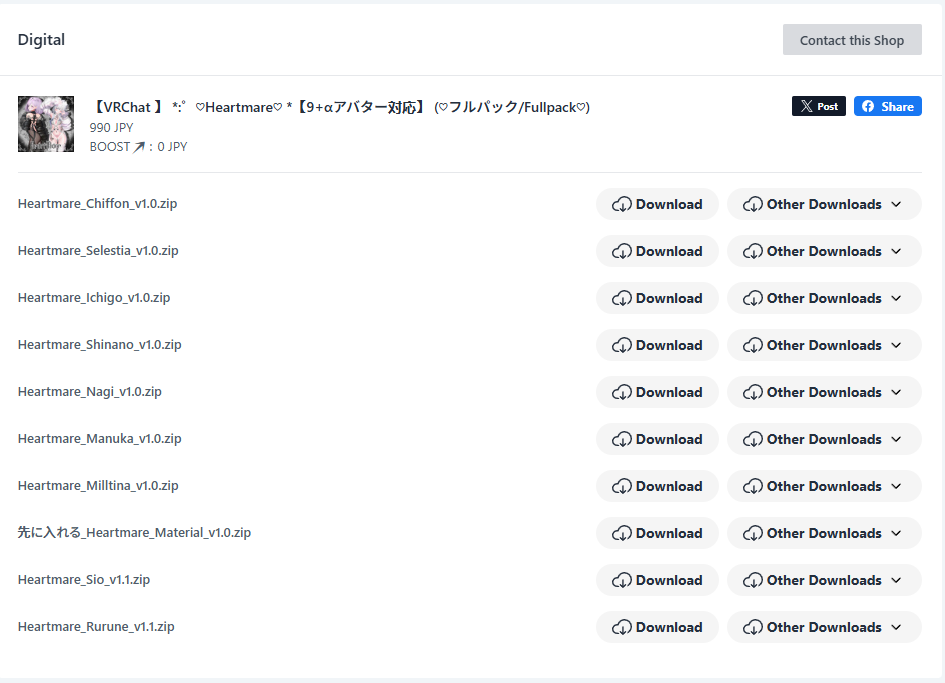Download Heartmare_Ichigo_v1.0.zip
This screenshot has height=683, width=945.
coord(658,298)
